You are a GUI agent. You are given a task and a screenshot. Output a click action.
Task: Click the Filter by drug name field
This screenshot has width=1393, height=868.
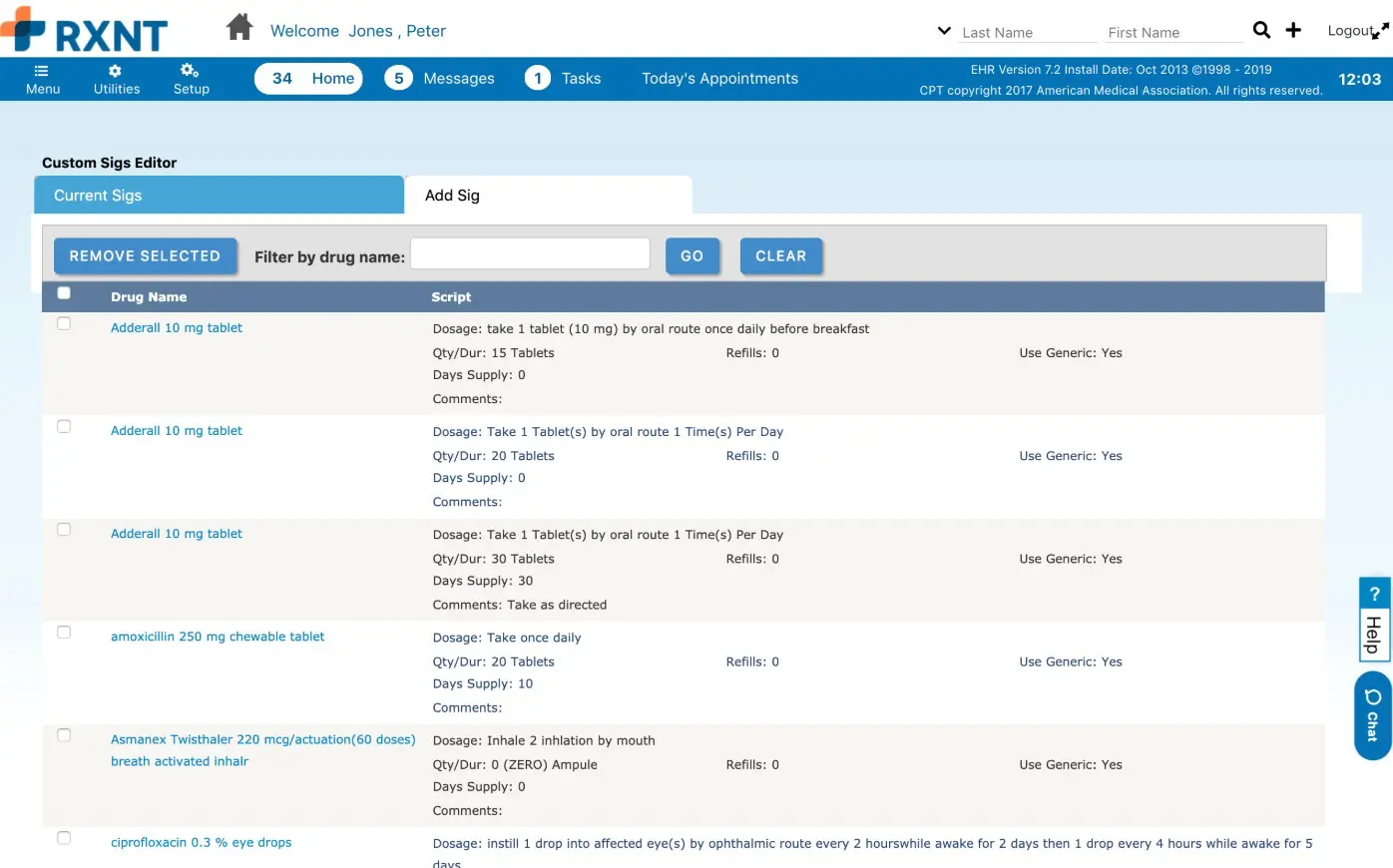tap(529, 253)
